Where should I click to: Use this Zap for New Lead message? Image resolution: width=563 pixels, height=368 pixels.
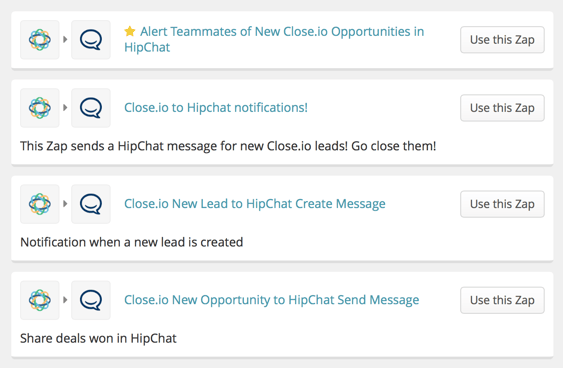pos(502,204)
